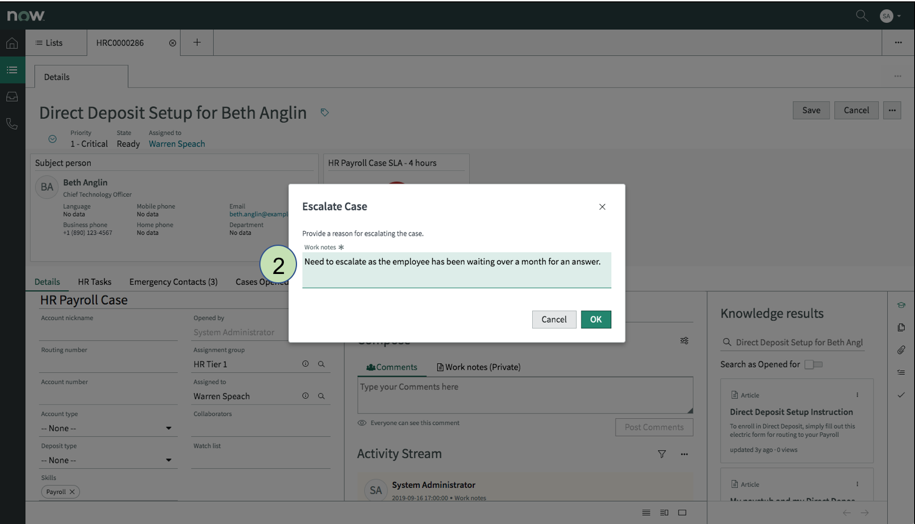
Task: Remove the Payroll skill tag
Action: pyautogui.click(x=72, y=492)
